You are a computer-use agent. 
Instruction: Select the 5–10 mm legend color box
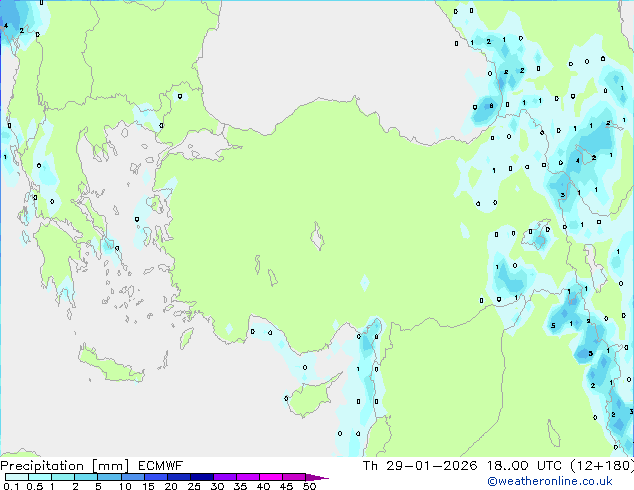click(109, 477)
